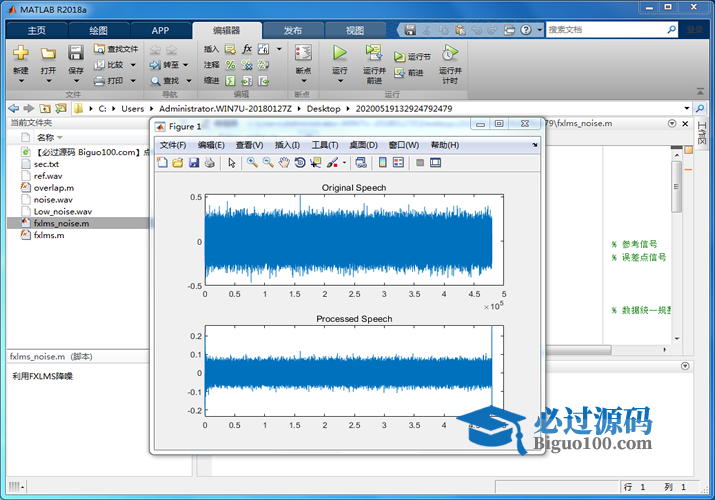
Task: Toggle the Zoom In tool
Action: coord(252,163)
